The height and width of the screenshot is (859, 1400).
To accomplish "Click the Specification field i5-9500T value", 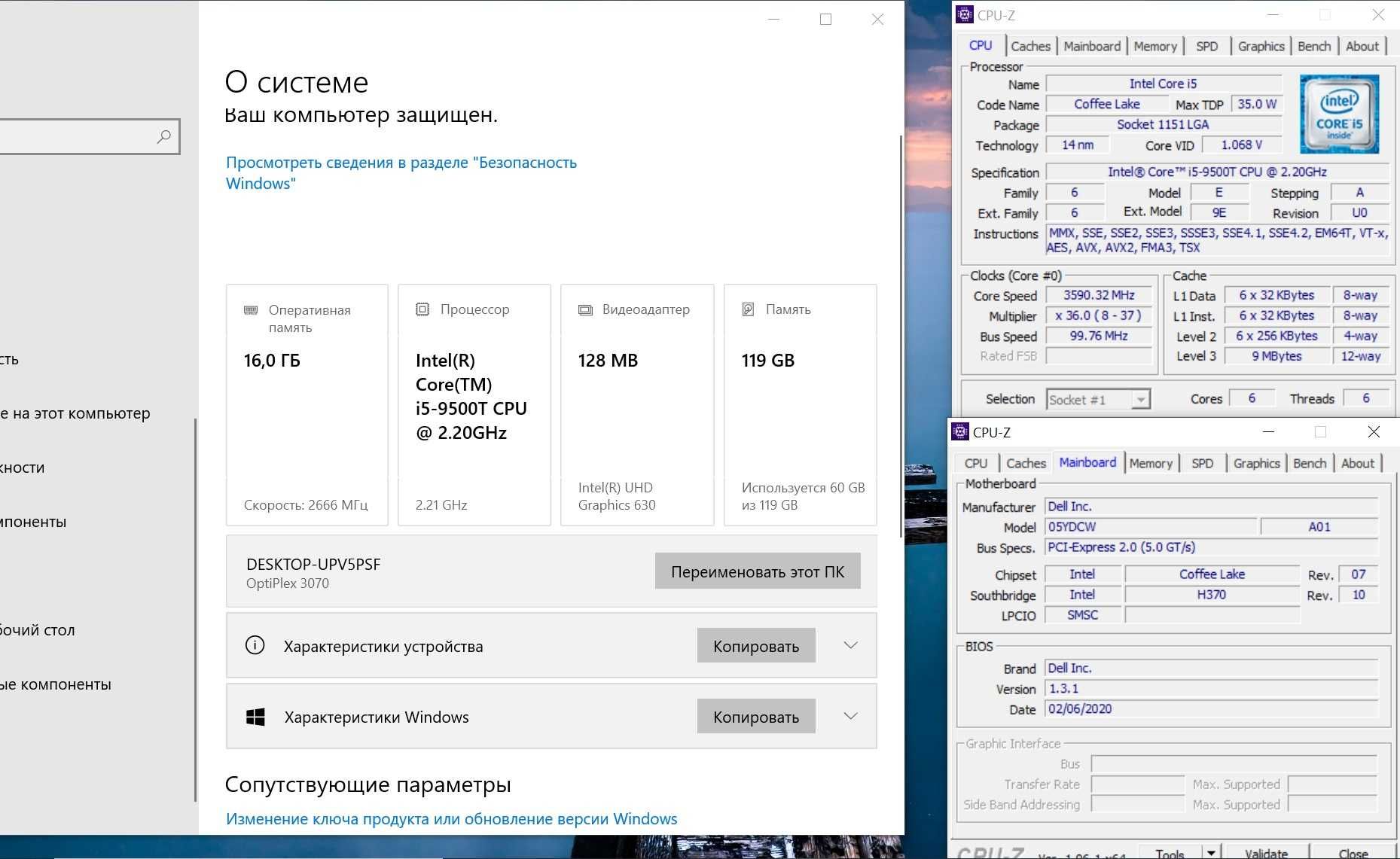I will (1217, 172).
